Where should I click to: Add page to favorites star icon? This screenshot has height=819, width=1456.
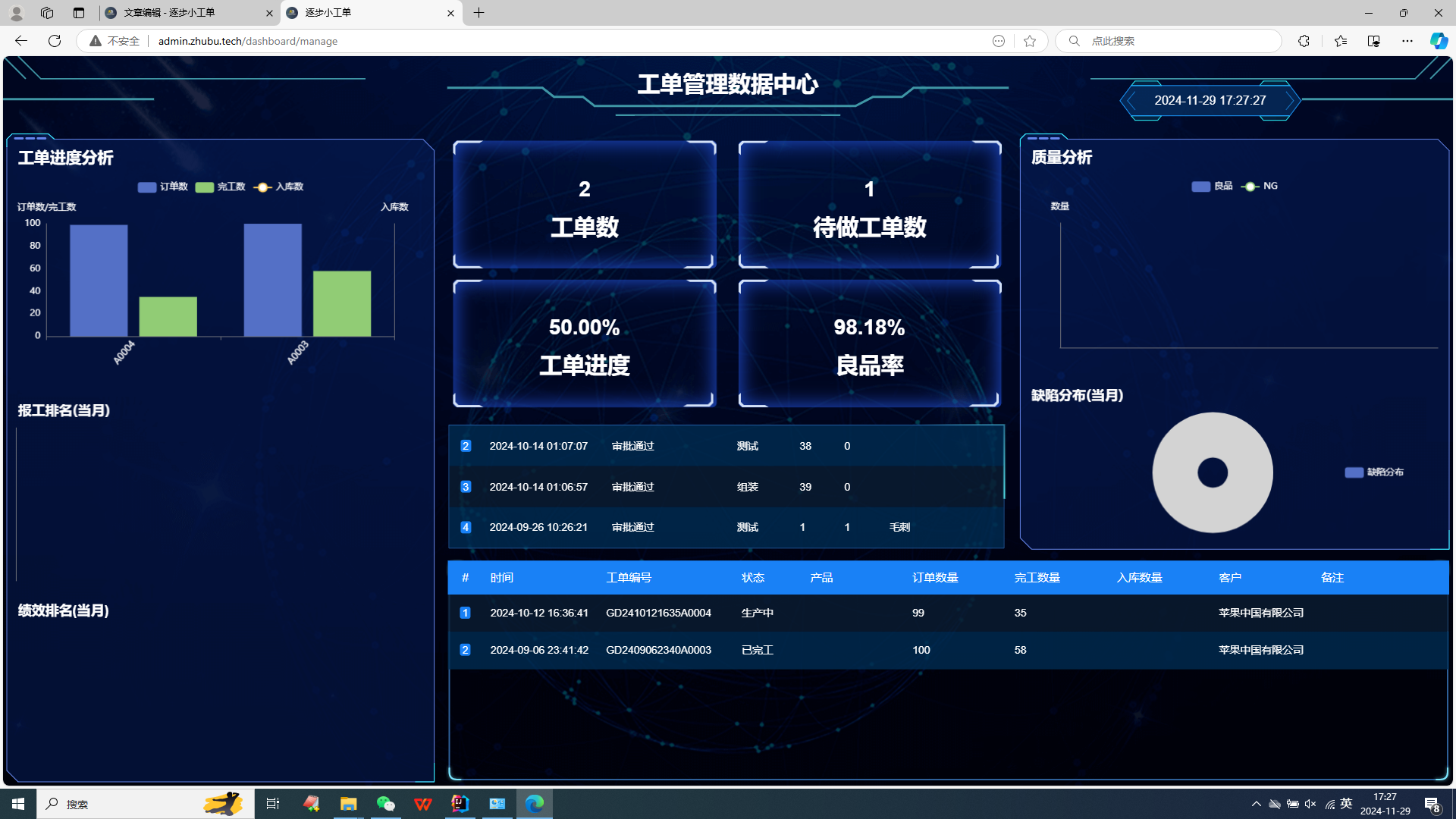(x=1029, y=41)
